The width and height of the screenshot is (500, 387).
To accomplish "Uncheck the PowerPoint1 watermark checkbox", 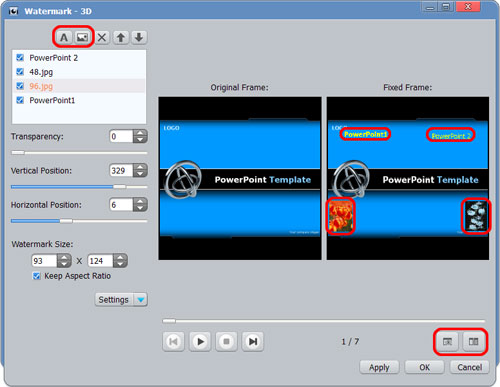I will (20, 100).
